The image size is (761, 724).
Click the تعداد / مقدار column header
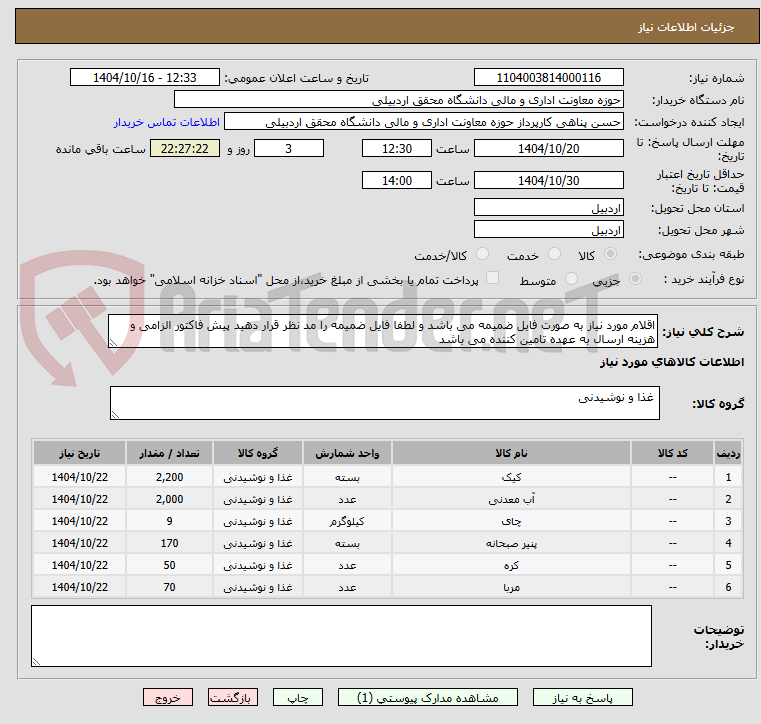point(169,453)
